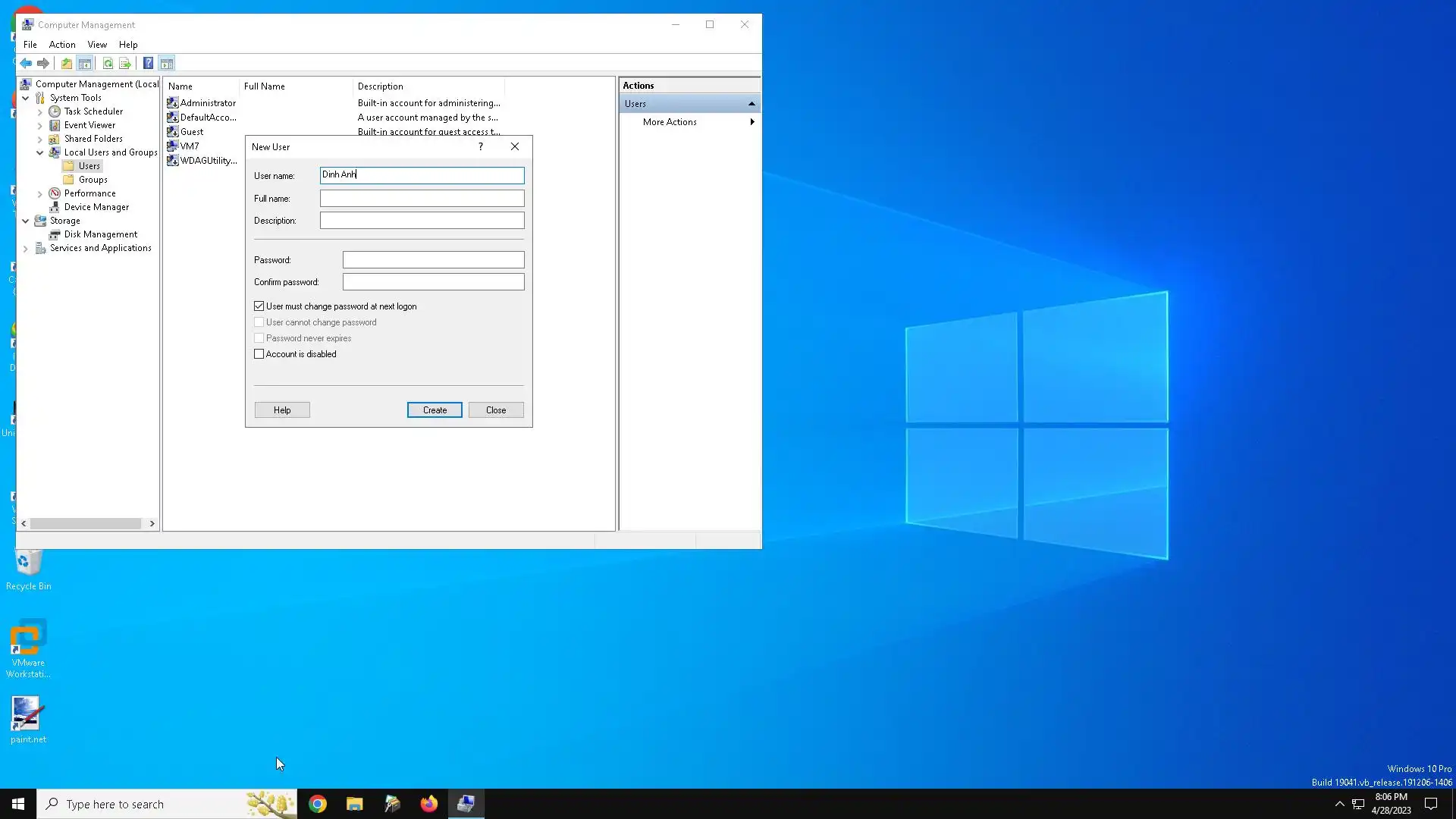The height and width of the screenshot is (819, 1456).
Task: Open the Action menu
Action: click(x=62, y=45)
